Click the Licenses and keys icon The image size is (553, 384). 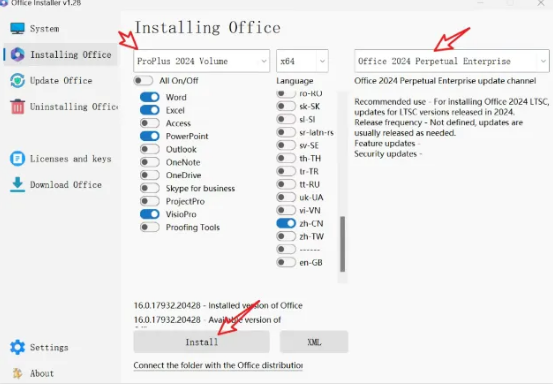click(x=17, y=159)
